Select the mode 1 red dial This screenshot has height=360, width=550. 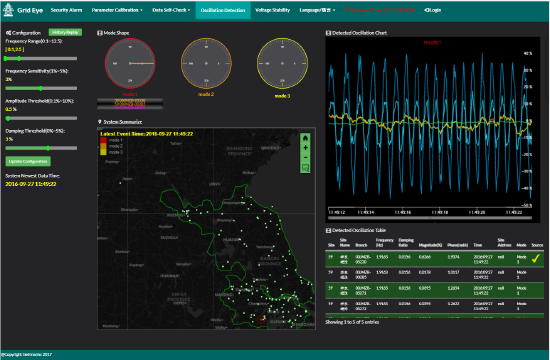point(130,64)
